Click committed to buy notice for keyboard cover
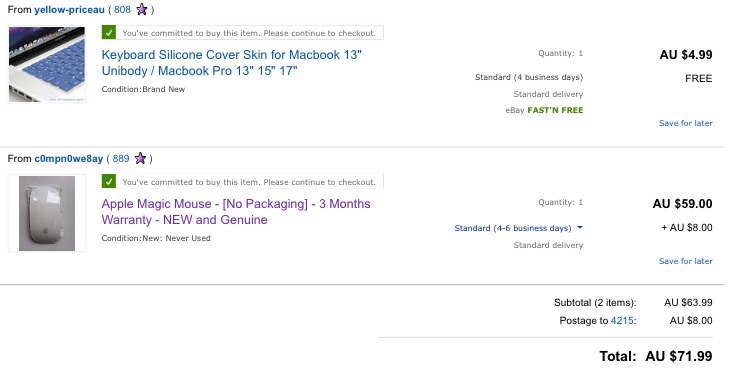Screen dimensions: 738x370 point(249,33)
